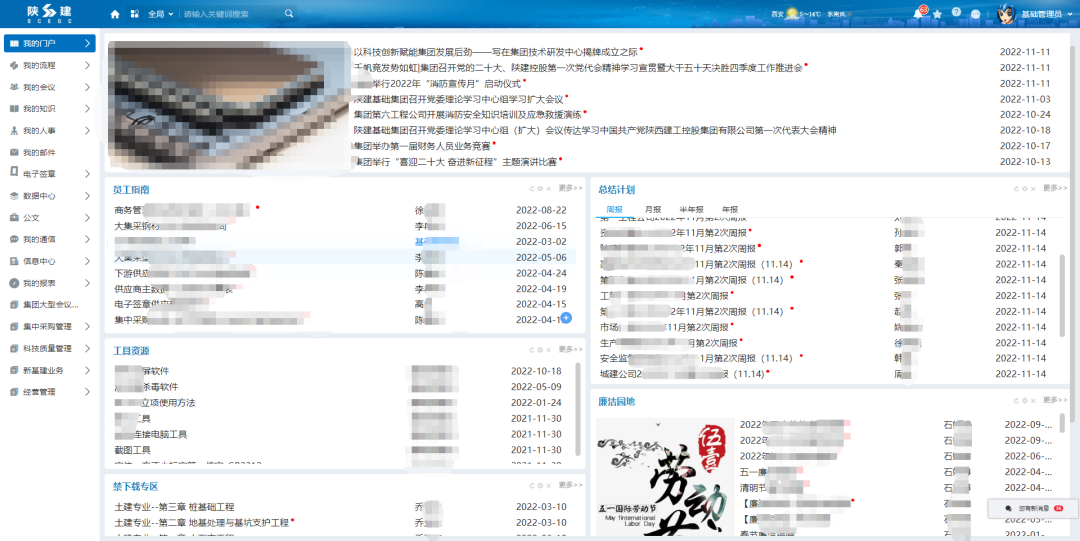
Task: Click the 数据中心 sidebar icon
Action: [x=14, y=196]
